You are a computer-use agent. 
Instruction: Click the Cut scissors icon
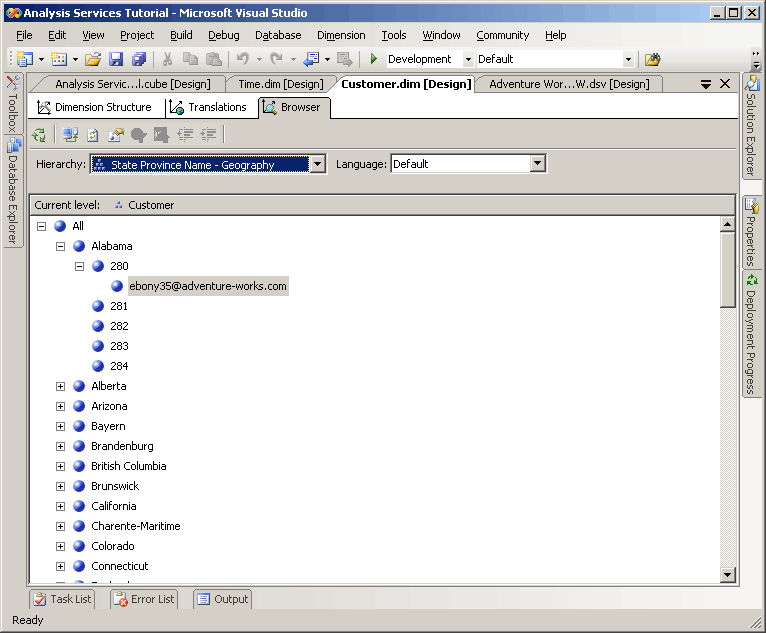pos(167,59)
